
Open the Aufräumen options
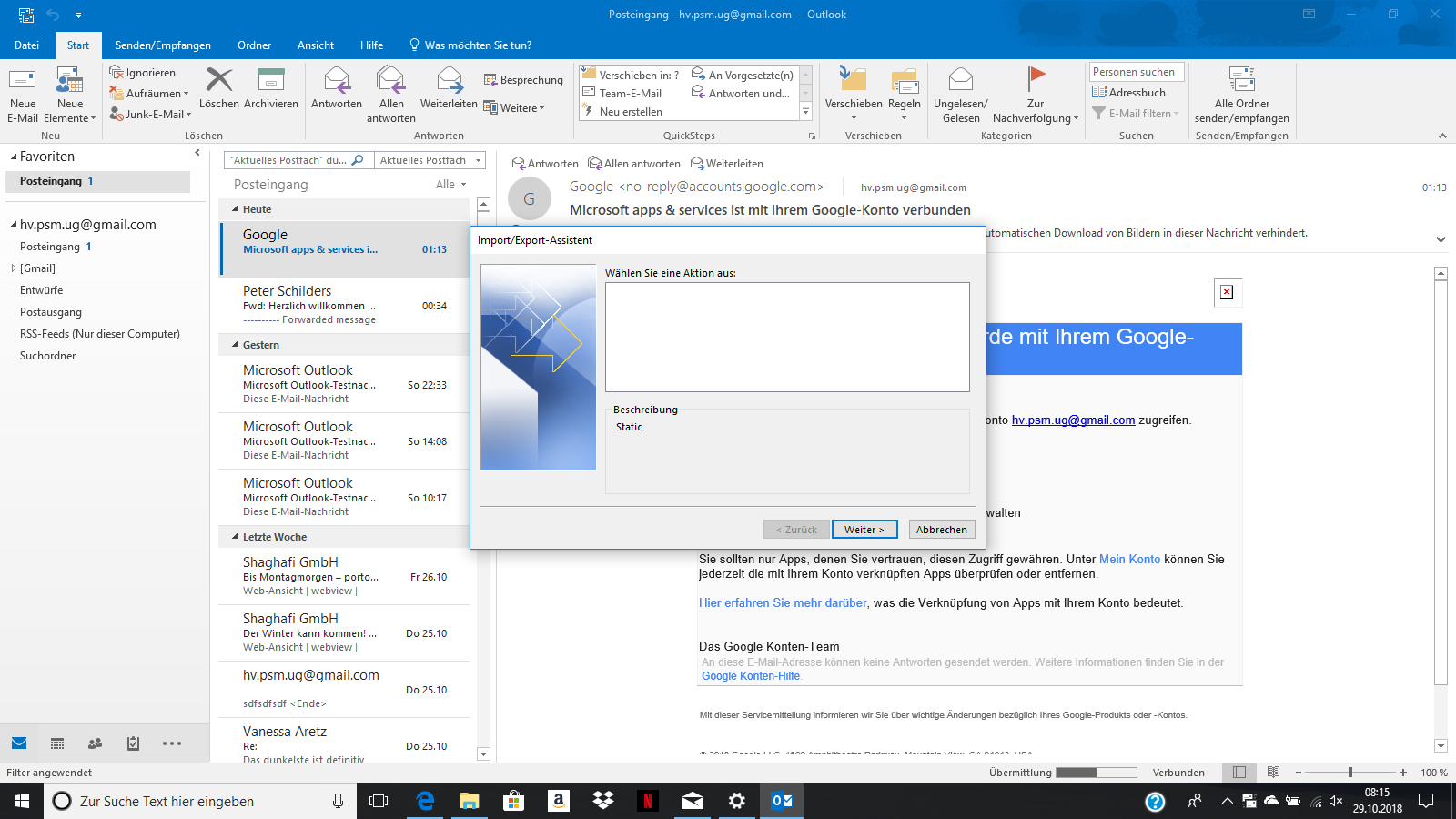pyautogui.click(x=149, y=94)
